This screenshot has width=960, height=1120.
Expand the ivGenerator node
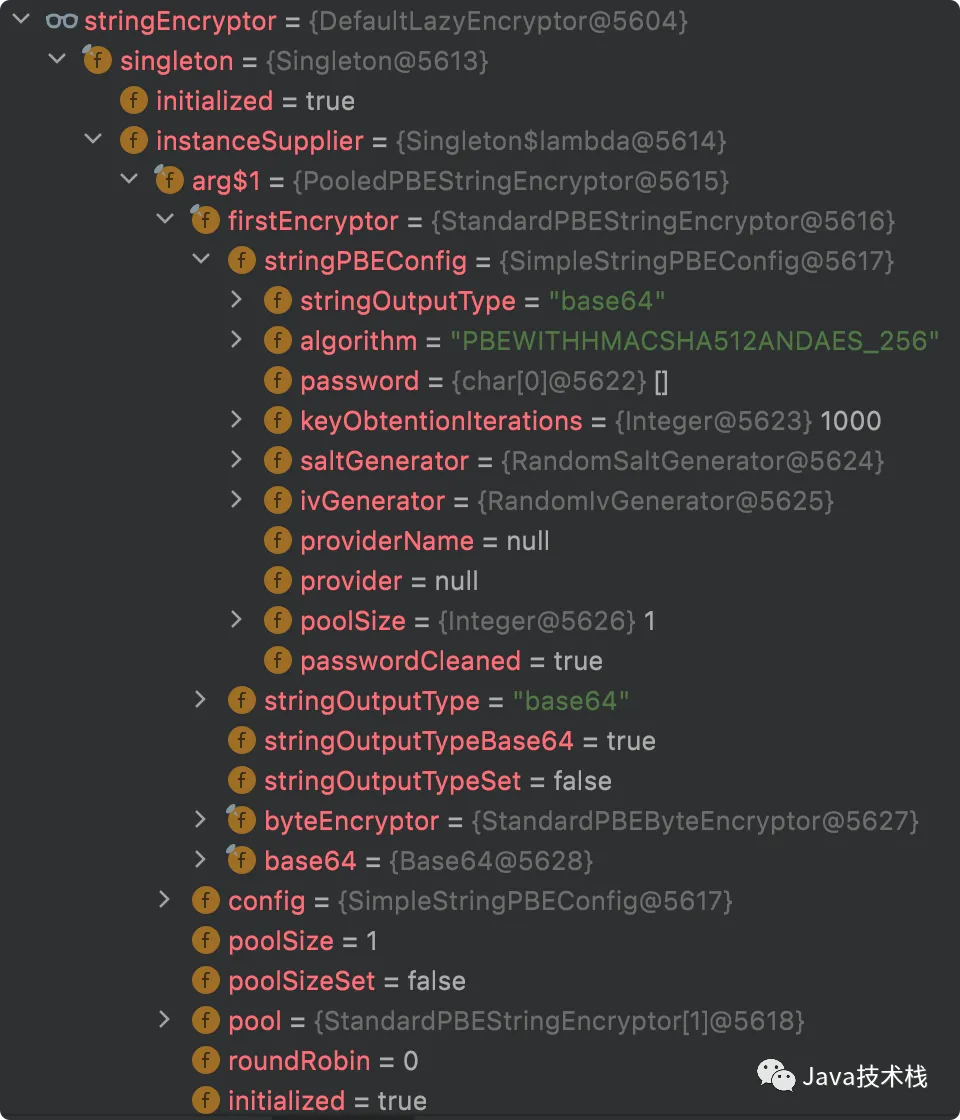tap(237, 500)
